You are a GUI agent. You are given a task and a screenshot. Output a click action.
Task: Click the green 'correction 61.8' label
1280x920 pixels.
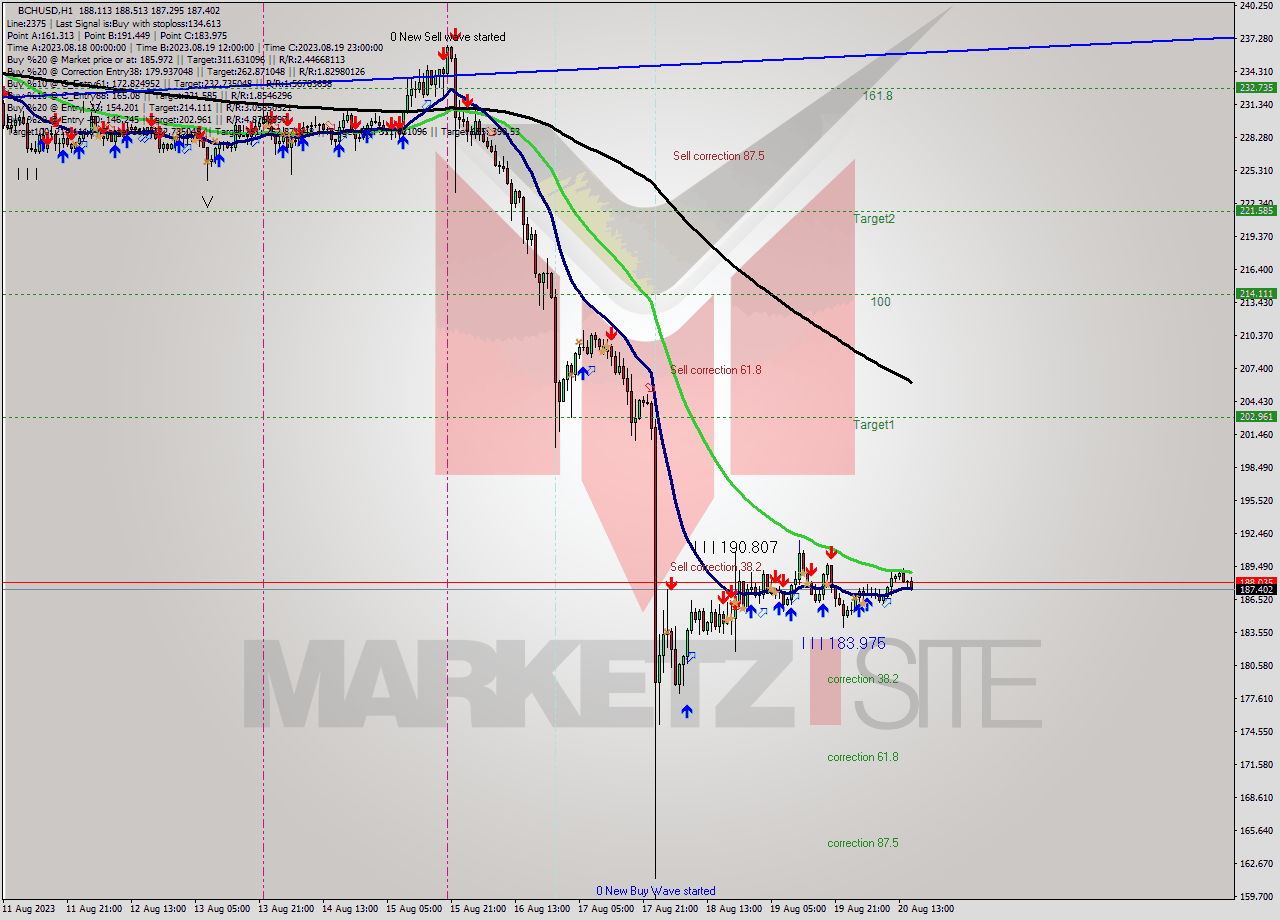[863, 757]
